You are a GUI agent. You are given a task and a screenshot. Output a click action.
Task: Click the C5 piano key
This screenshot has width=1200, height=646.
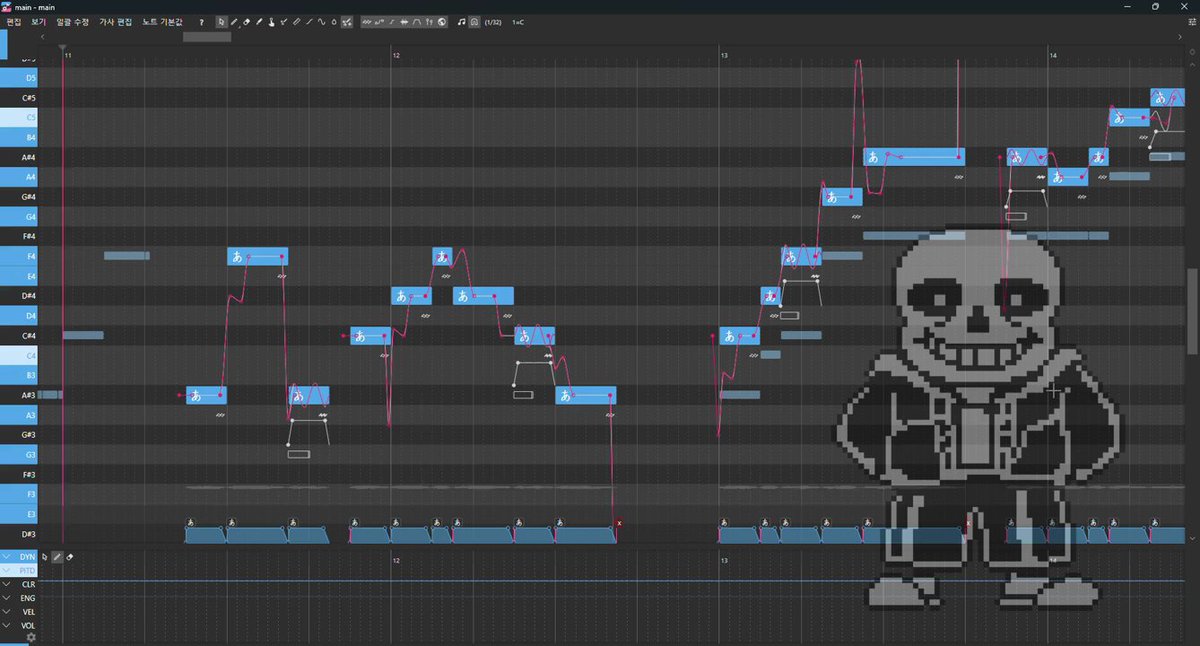[18, 117]
